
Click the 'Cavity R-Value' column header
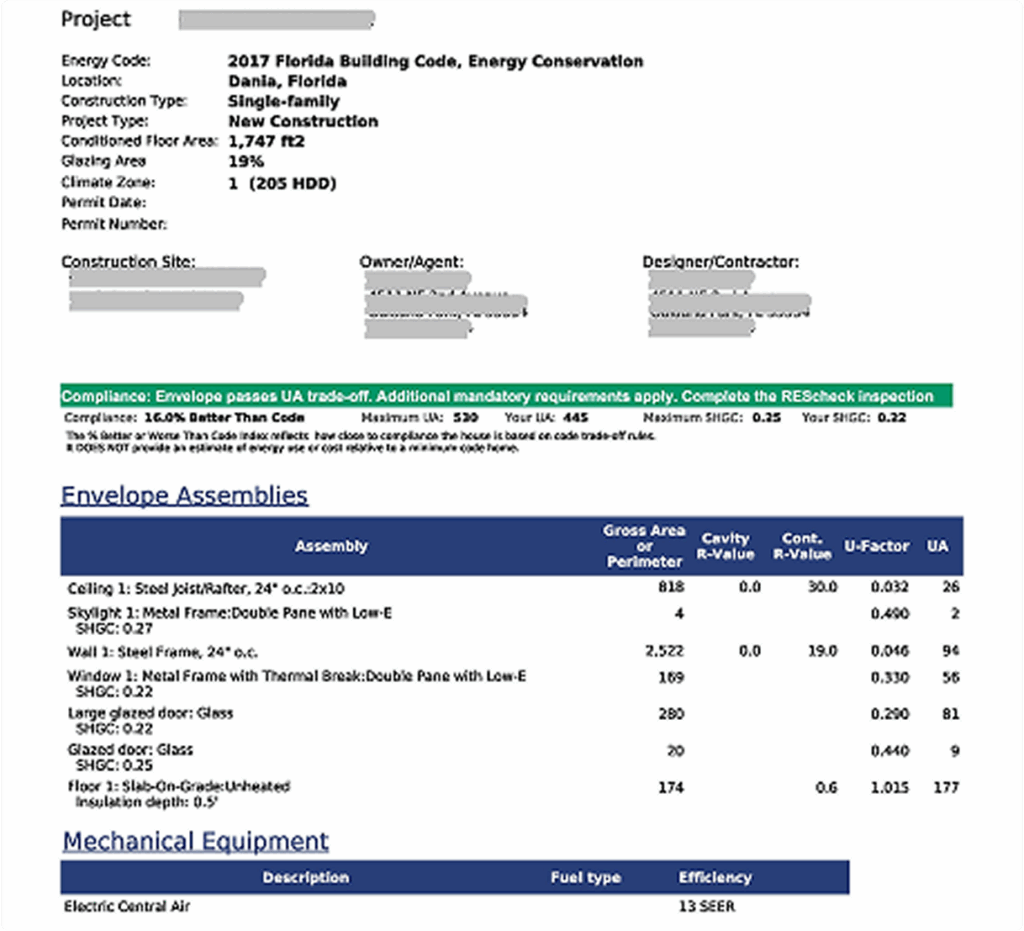pos(726,546)
